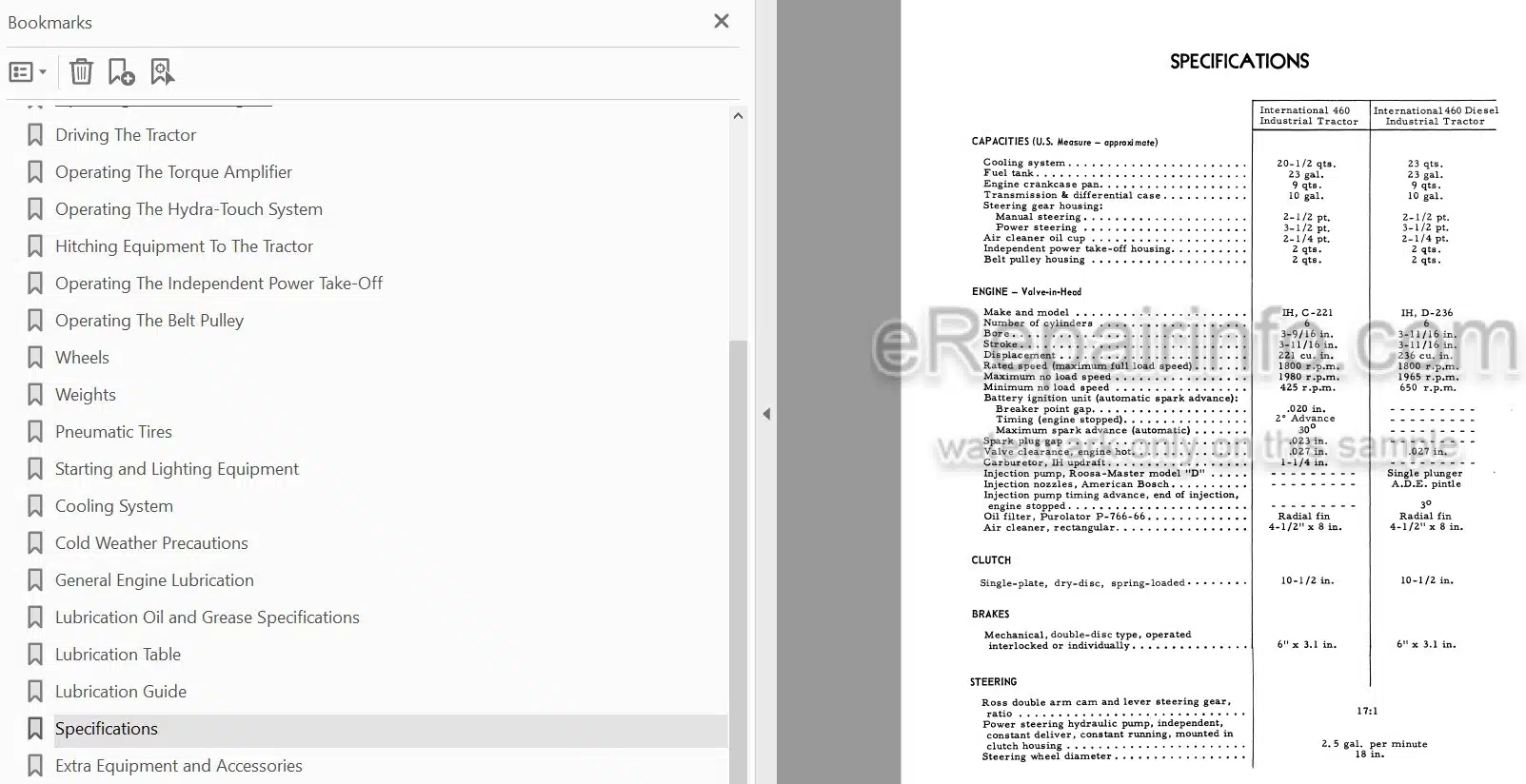
Task: Click bookmark icon beside Hydra-Touch System
Action: point(35,209)
